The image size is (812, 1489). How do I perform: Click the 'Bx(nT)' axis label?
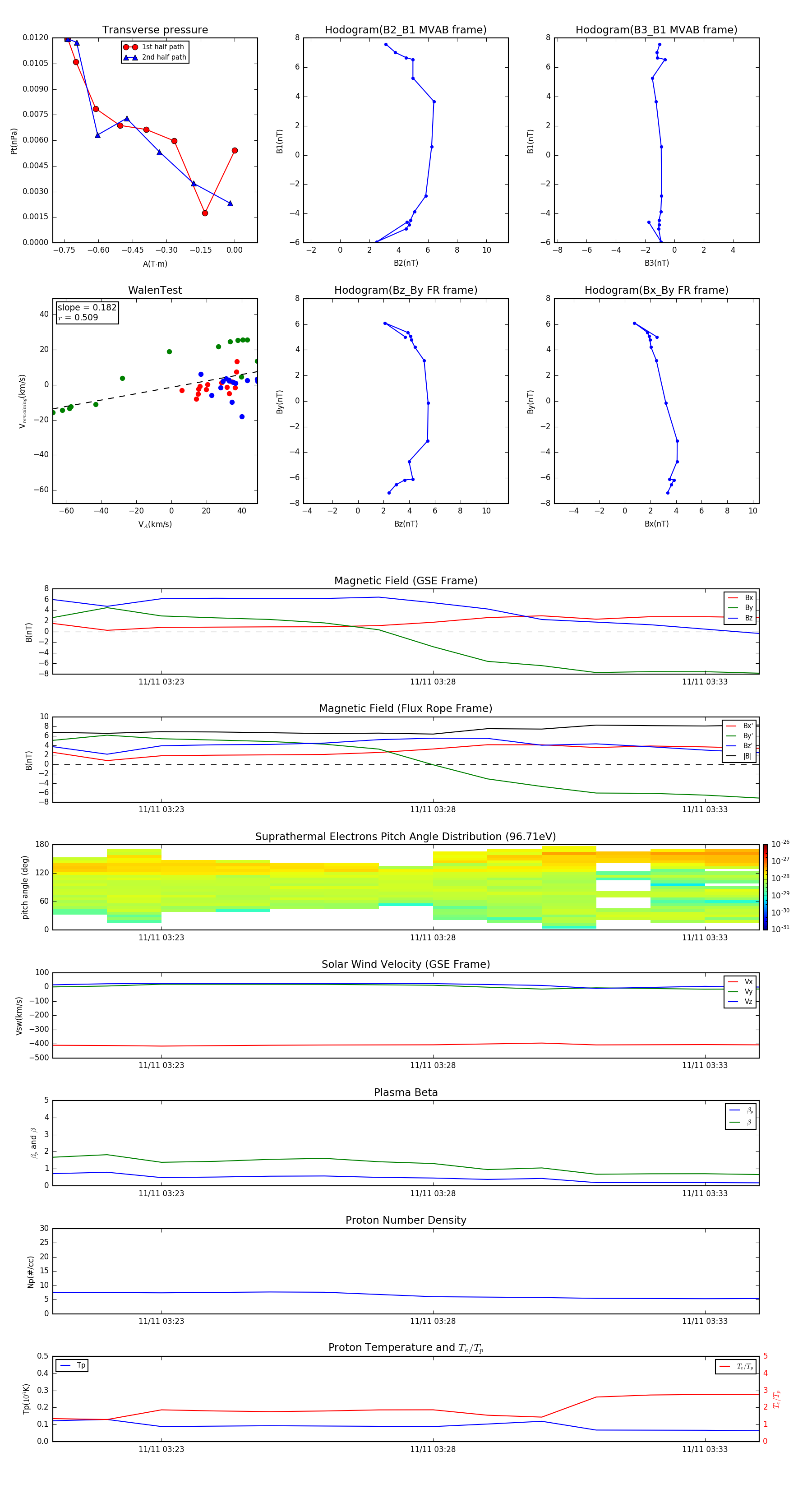click(x=656, y=524)
